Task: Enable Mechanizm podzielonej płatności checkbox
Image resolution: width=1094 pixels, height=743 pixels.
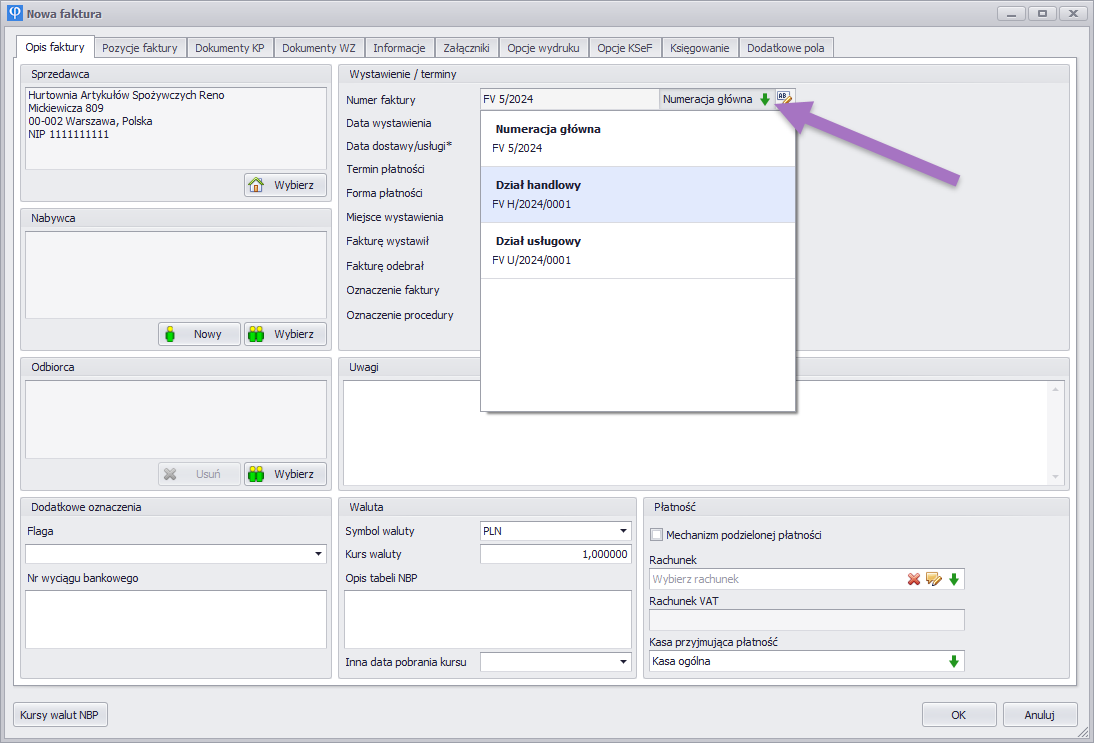Action: point(657,535)
